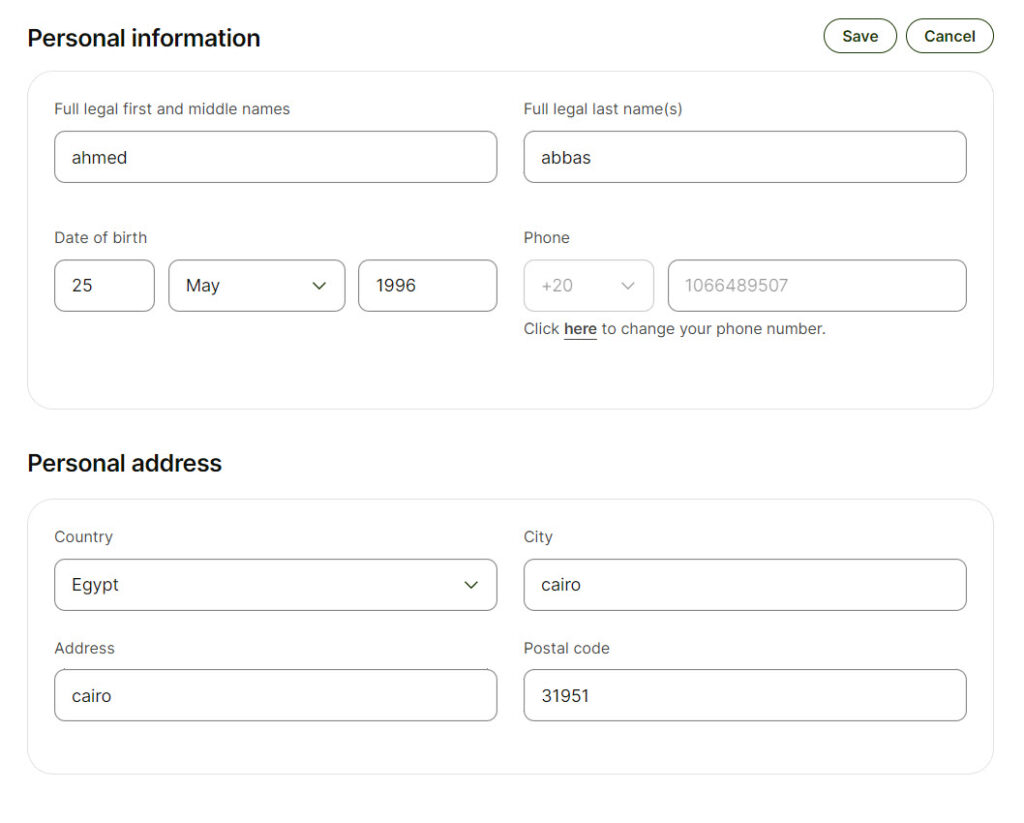
Task: Open the birth month dropdown showing May
Action: point(257,285)
